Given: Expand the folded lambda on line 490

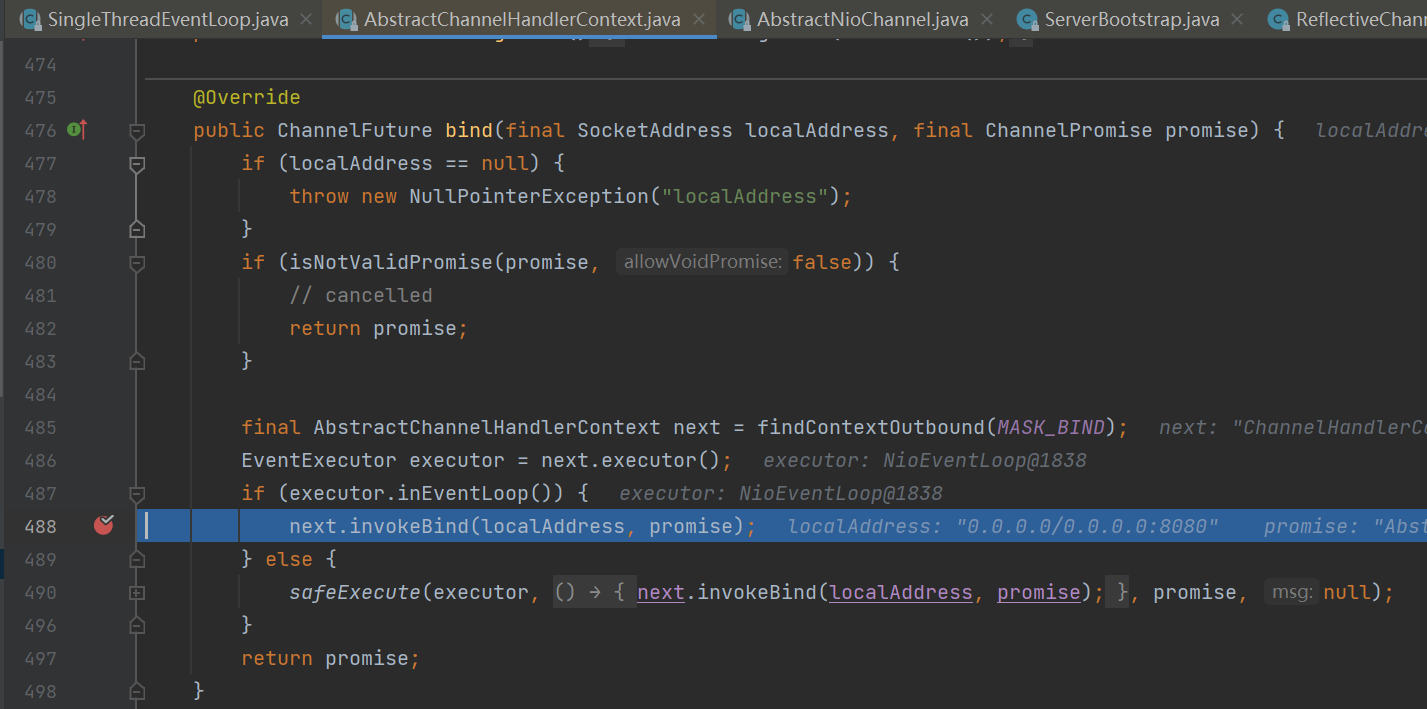Looking at the screenshot, I should click(137, 593).
